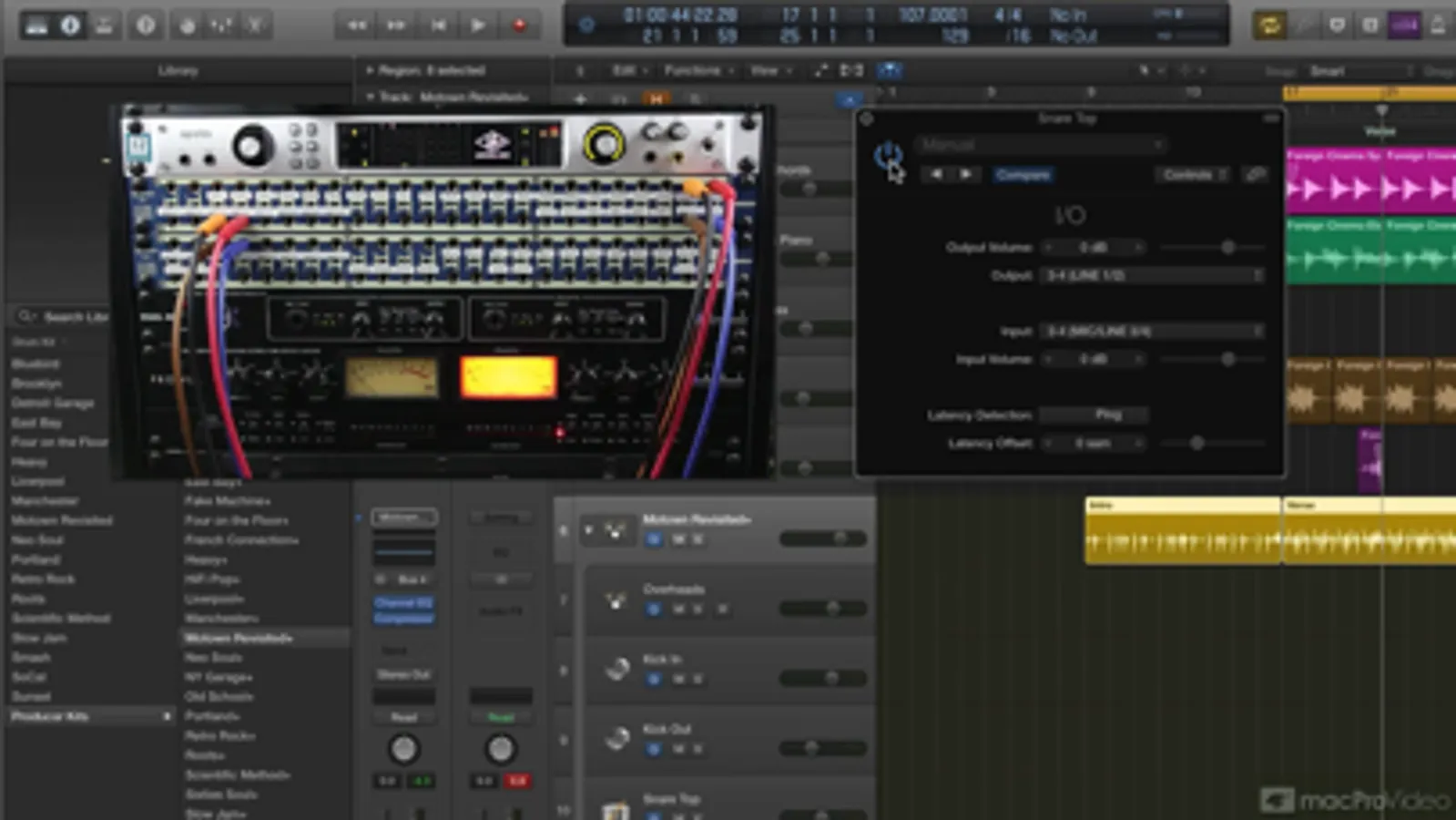Toggle the Kick Out blue power button
Image resolution: width=1456 pixels, height=820 pixels.
(x=654, y=749)
